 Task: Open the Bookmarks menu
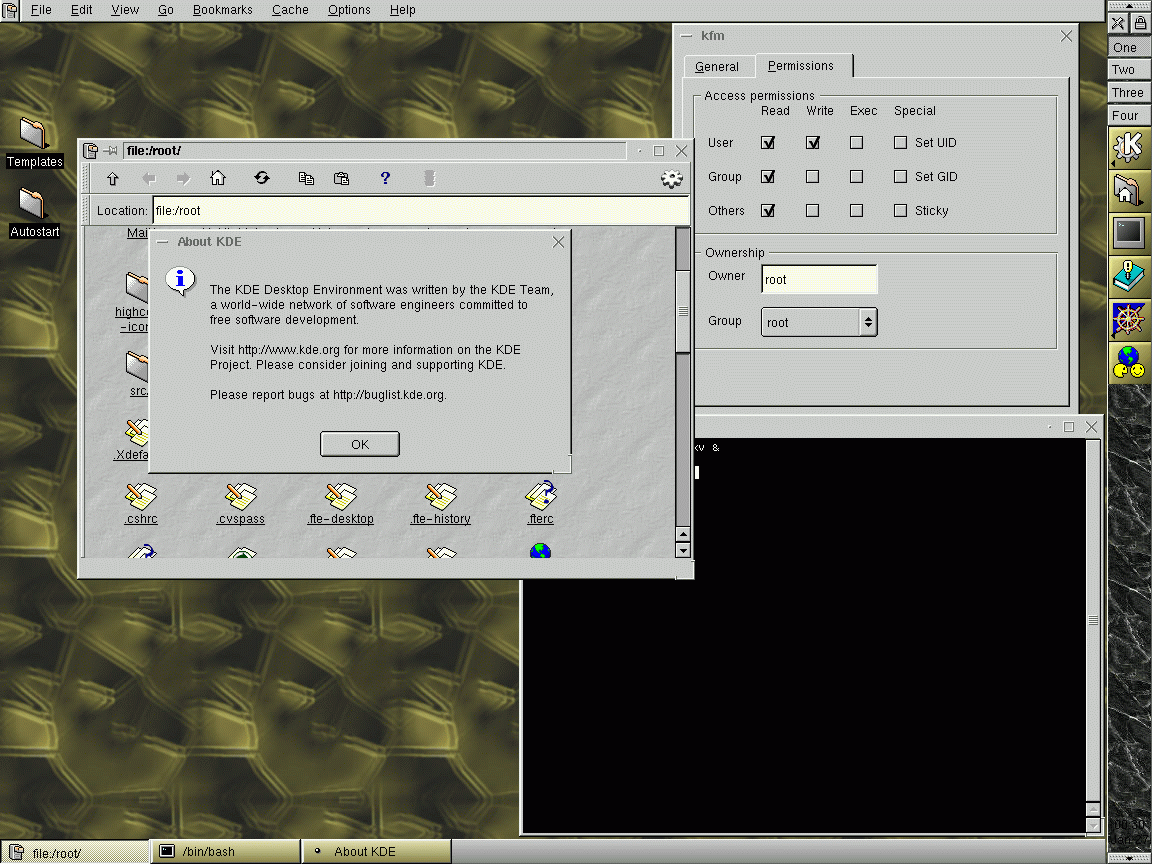[x=223, y=10]
